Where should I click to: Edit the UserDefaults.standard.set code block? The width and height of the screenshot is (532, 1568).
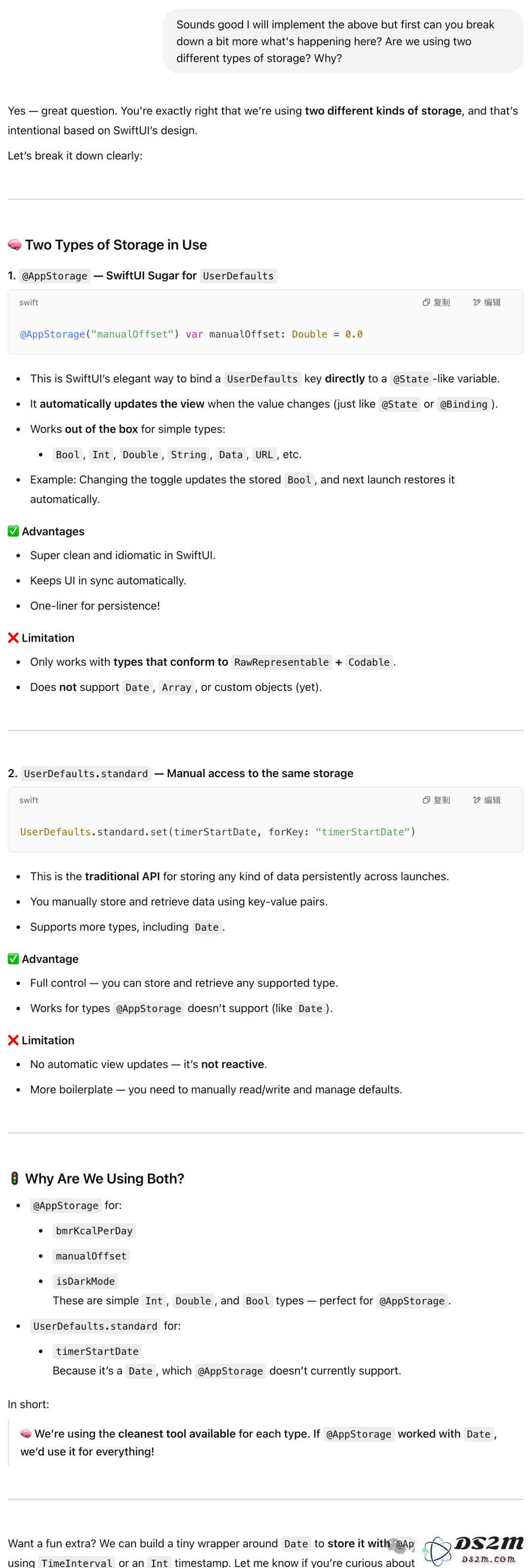pos(487,800)
